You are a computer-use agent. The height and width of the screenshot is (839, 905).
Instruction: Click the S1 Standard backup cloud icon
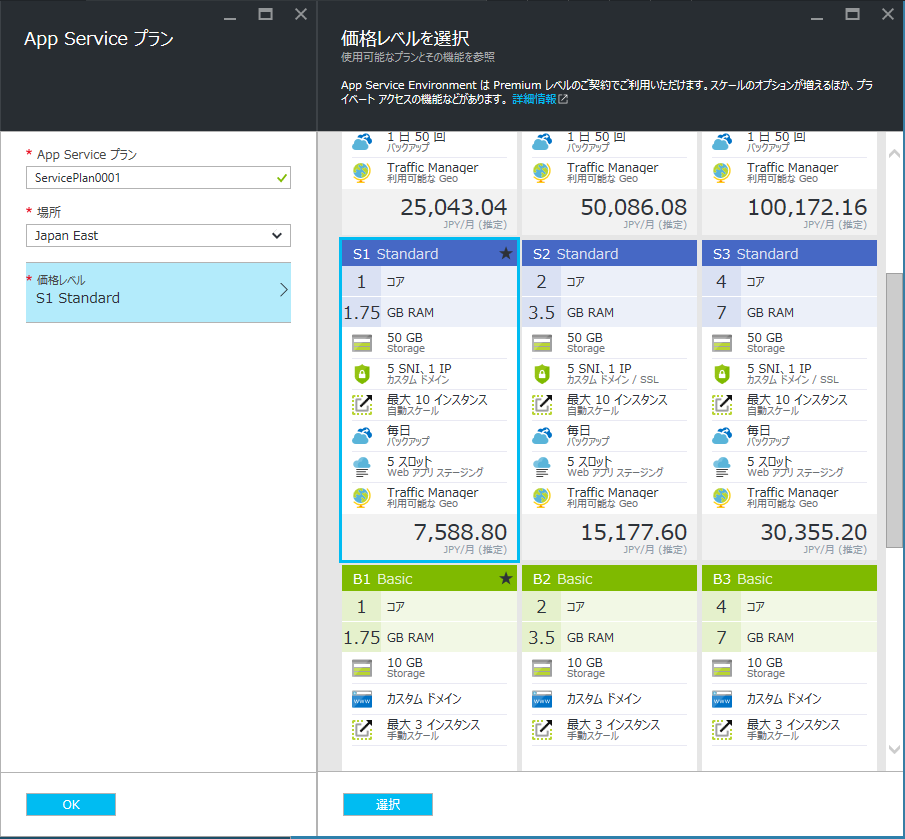(362, 436)
